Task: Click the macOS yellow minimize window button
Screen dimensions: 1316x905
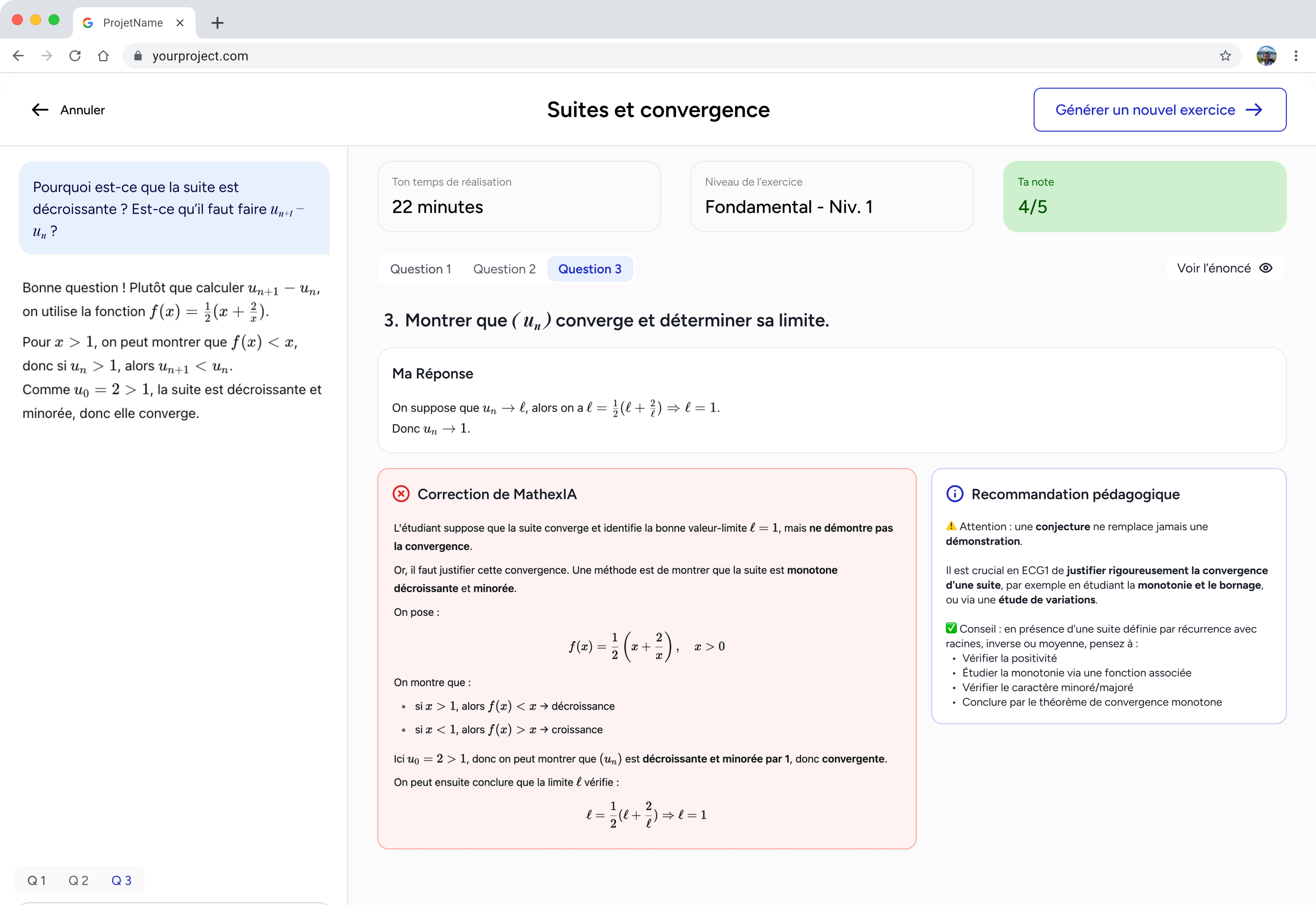Action: tap(36, 20)
